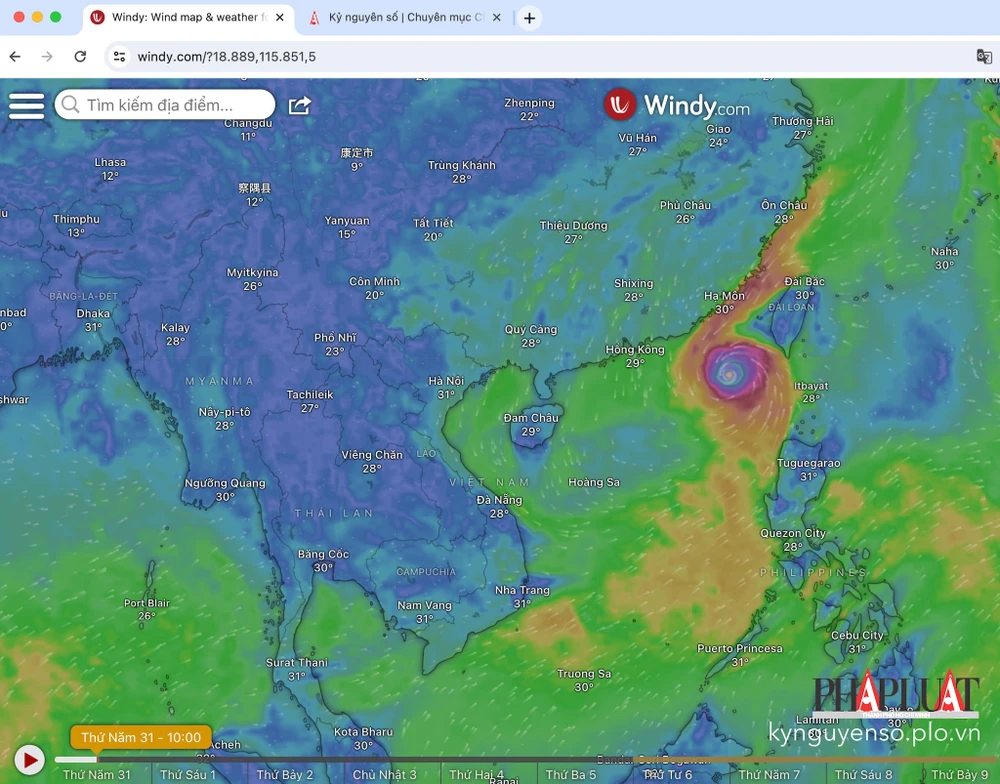Open a new browser tab
This screenshot has height=784, width=1000.
pyautogui.click(x=529, y=18)
